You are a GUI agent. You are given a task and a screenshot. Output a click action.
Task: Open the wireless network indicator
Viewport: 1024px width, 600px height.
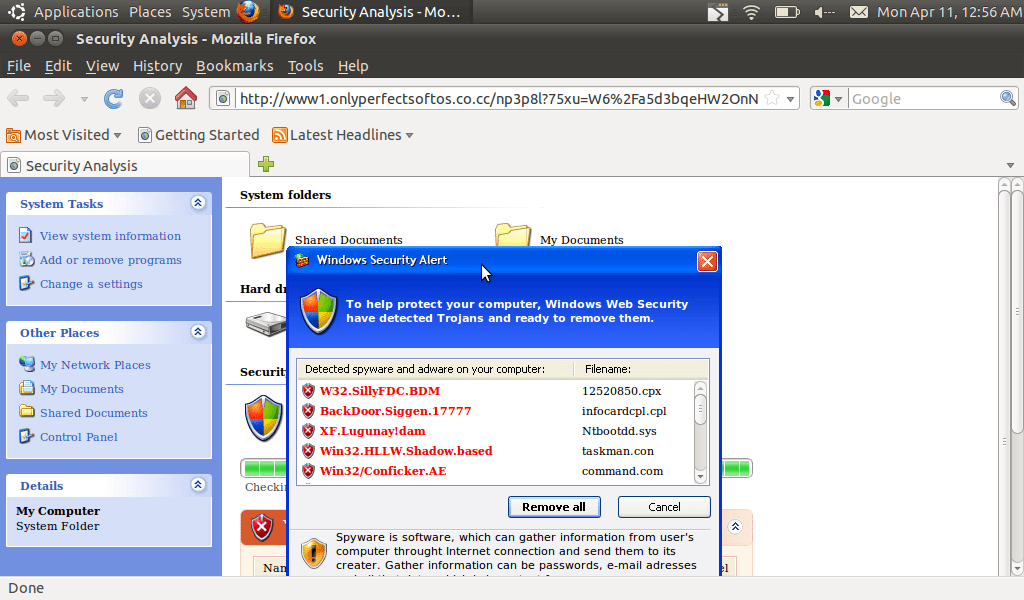click(x=752, y=12)
